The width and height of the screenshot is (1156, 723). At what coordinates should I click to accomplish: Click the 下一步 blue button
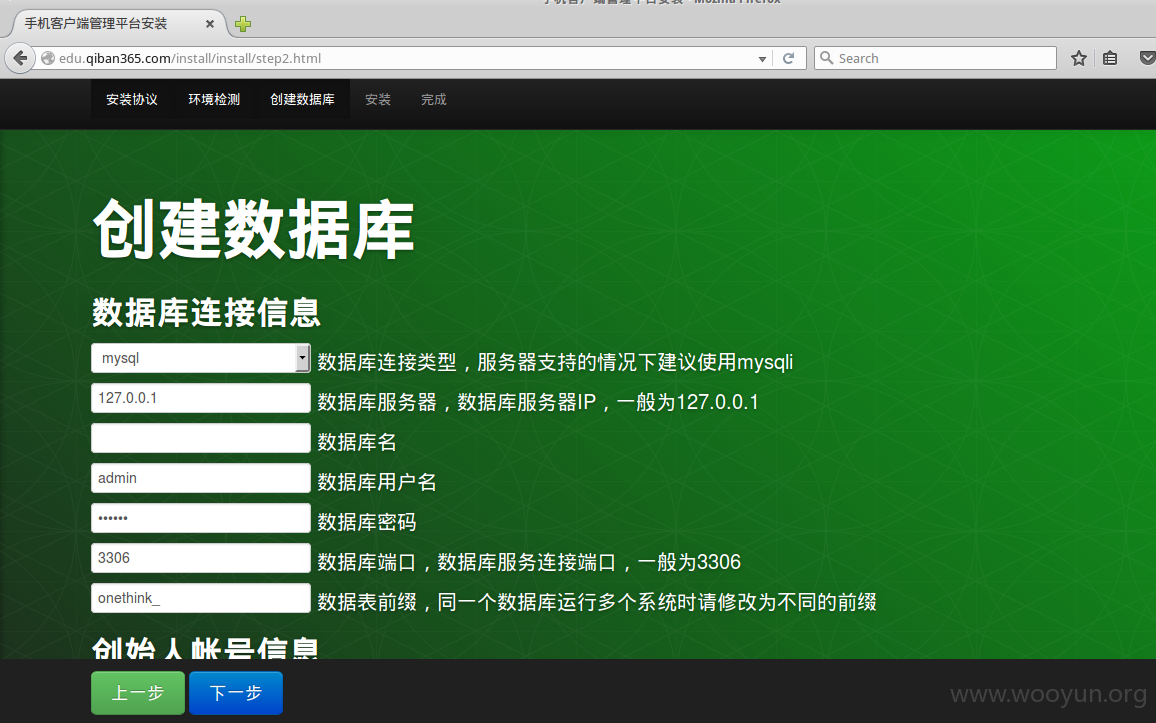click(x=236, y=693)
